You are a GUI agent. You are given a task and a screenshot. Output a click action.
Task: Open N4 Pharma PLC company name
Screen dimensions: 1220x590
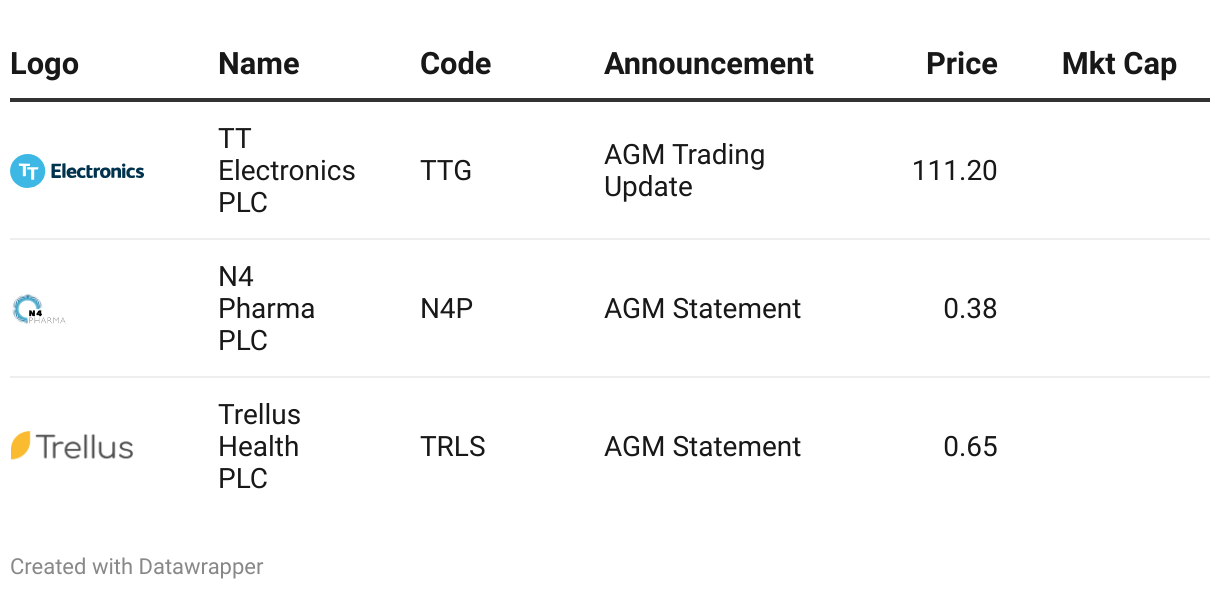(x=266, y=309)
